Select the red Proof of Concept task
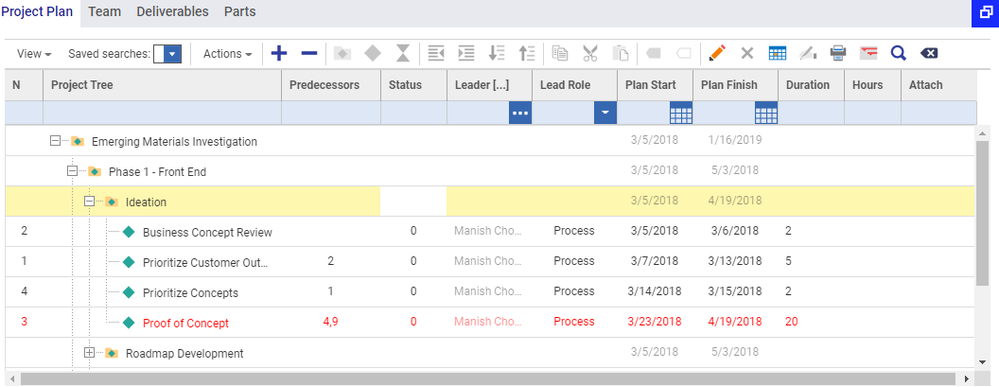 pyautogui.click(x=185, y=323)
